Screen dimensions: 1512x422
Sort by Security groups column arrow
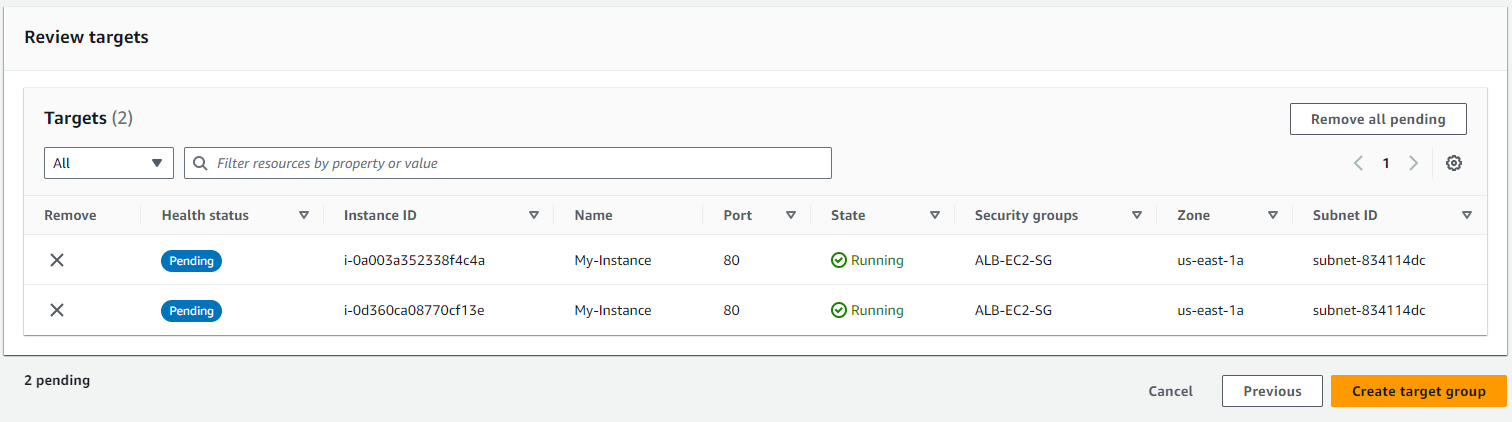[1137, 215]
